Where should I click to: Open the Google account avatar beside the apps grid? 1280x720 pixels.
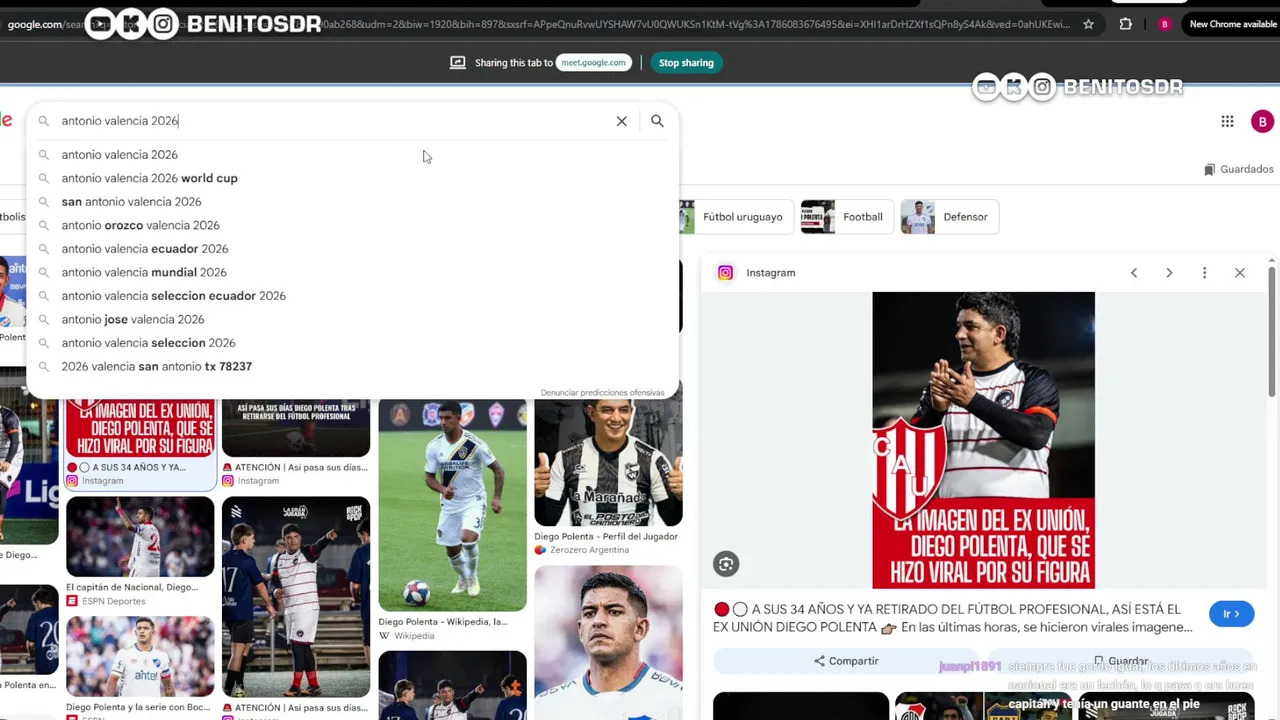coord(1262,121)
